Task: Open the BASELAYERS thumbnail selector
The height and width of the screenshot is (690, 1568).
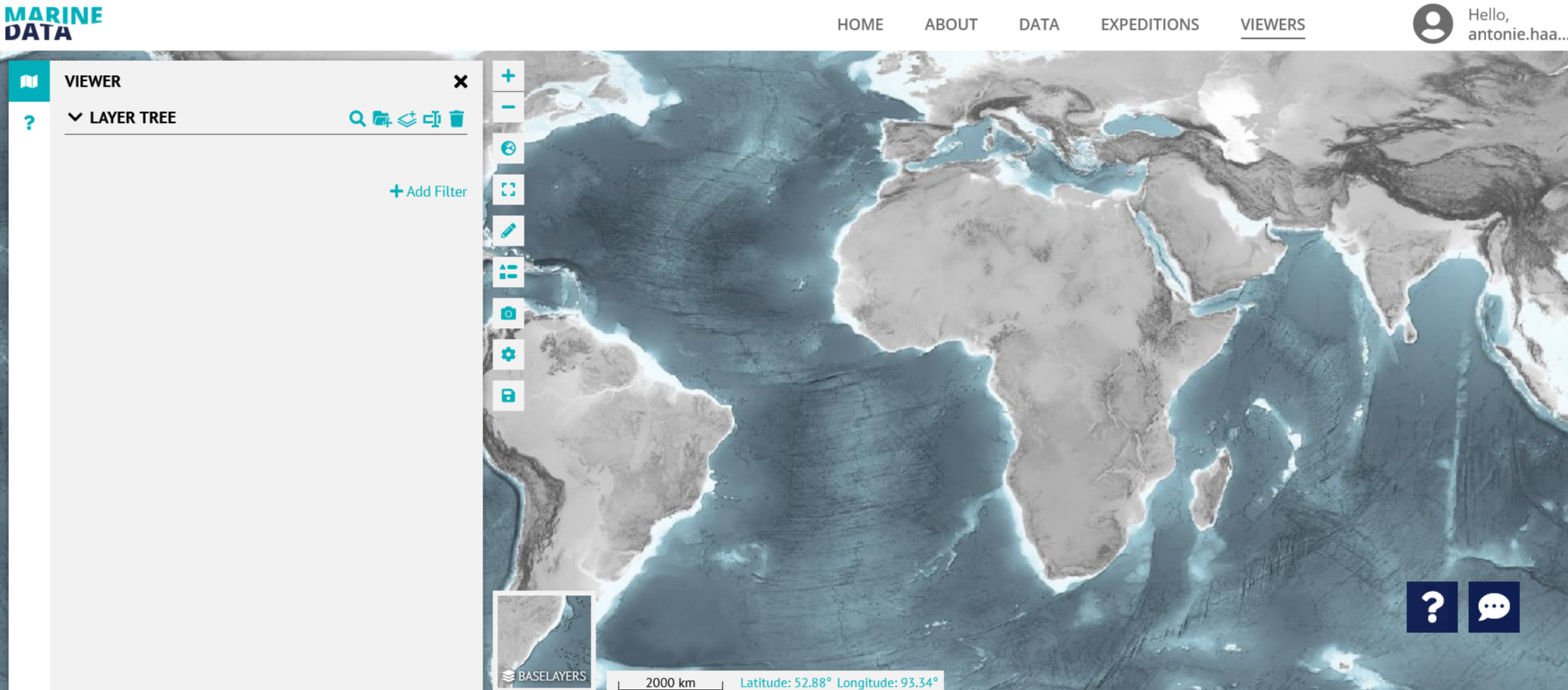Action: tap(544, 640)
